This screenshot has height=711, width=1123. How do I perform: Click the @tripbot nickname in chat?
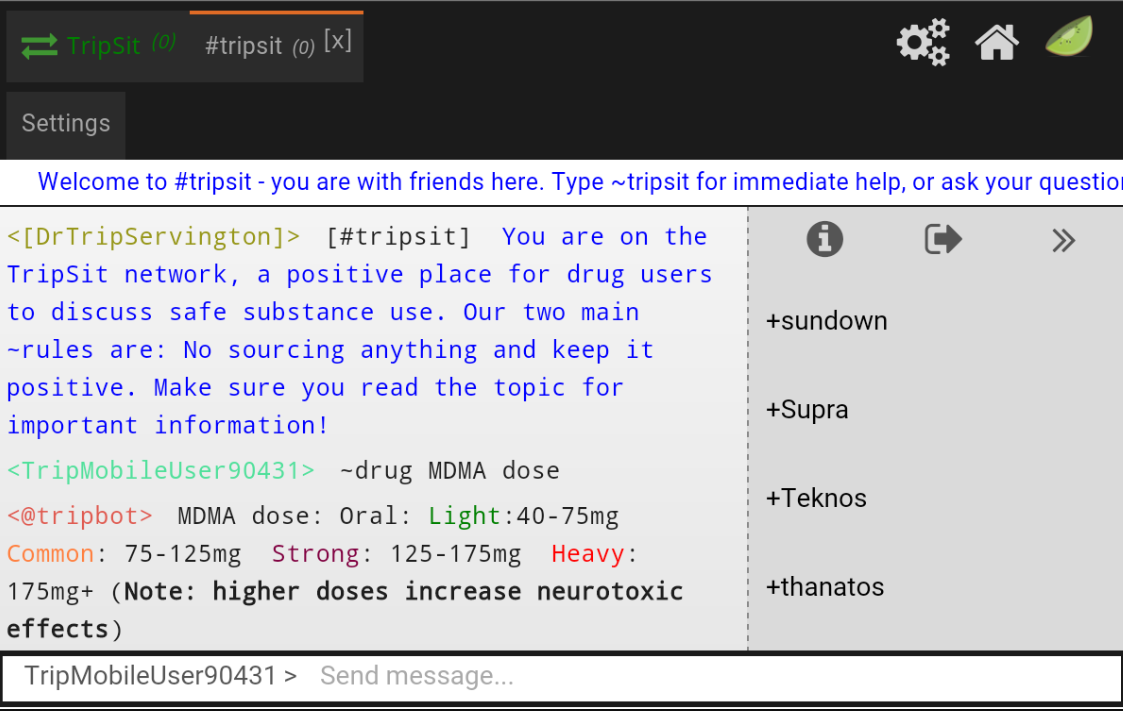click(79, 516)
